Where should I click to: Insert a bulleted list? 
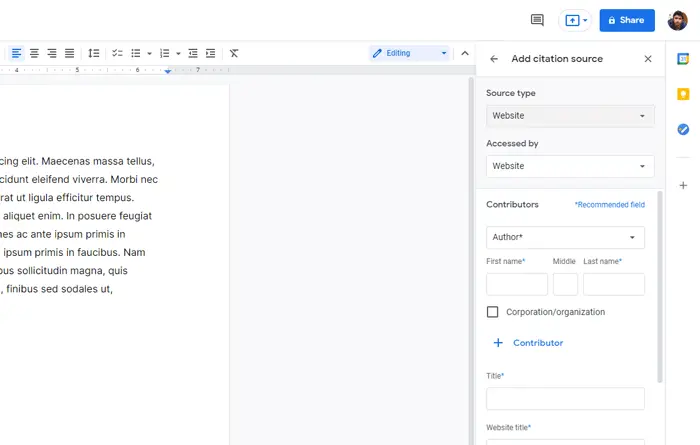coord(136,54)
